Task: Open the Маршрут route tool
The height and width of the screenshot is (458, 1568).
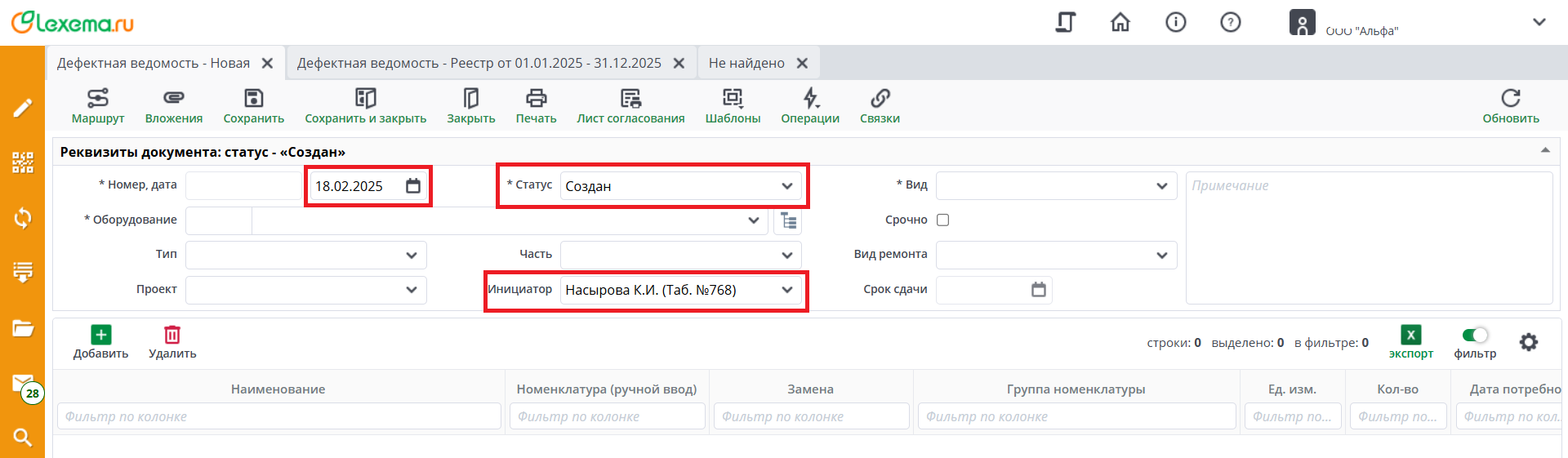Action: coord(98,105)
